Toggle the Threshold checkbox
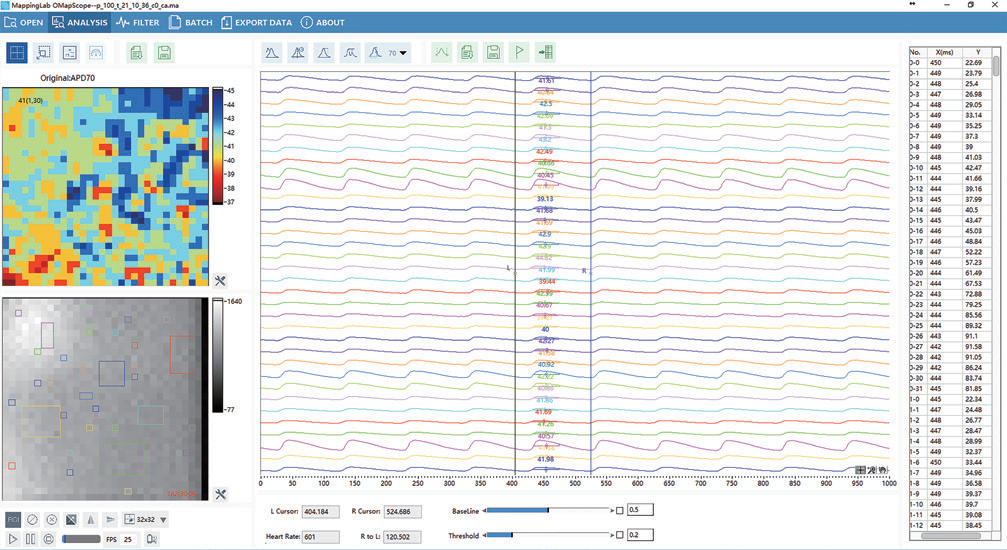Image resolution: width=1007 pixels, height=550 pixels. pos(620,534)
